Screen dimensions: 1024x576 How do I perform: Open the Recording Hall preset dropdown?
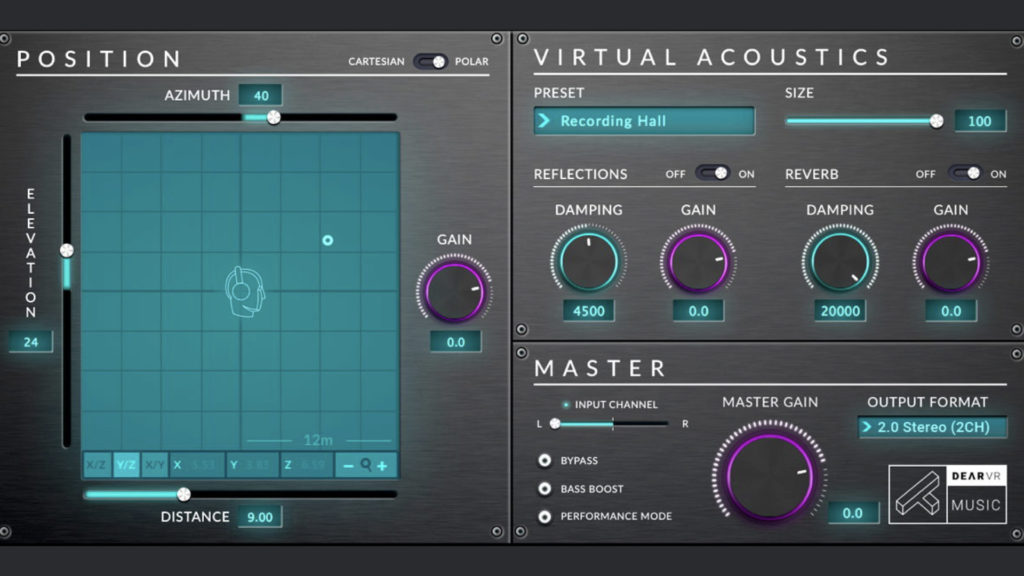643,121
